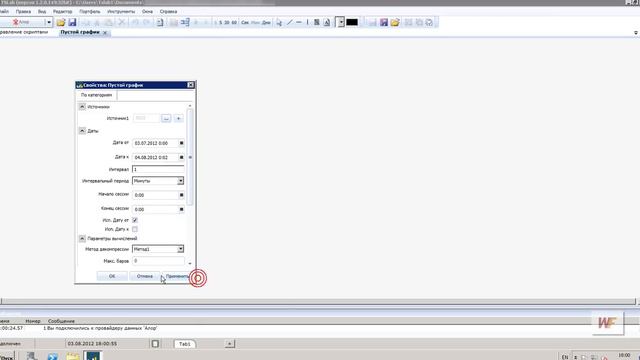Click the new document toolbar icon
The height and width of the screenshot is (360, 640).
[x=160, y=22]
